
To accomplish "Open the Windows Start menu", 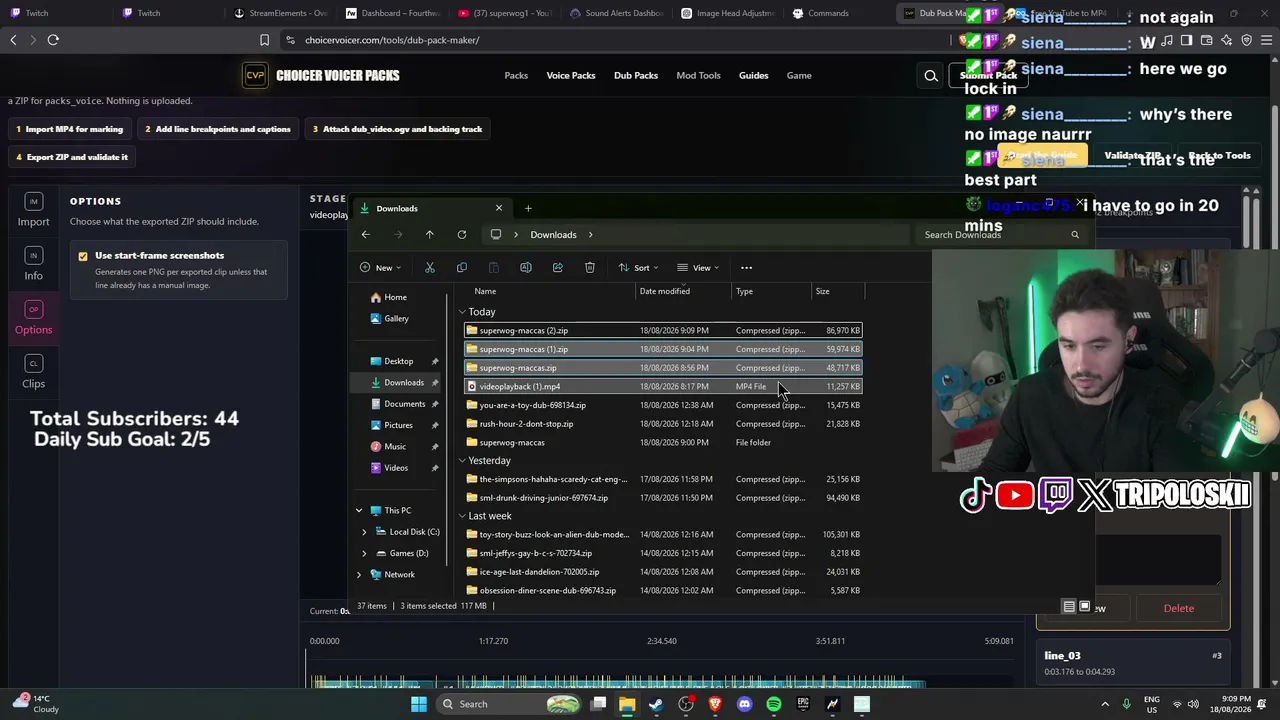I will point(419,704).
